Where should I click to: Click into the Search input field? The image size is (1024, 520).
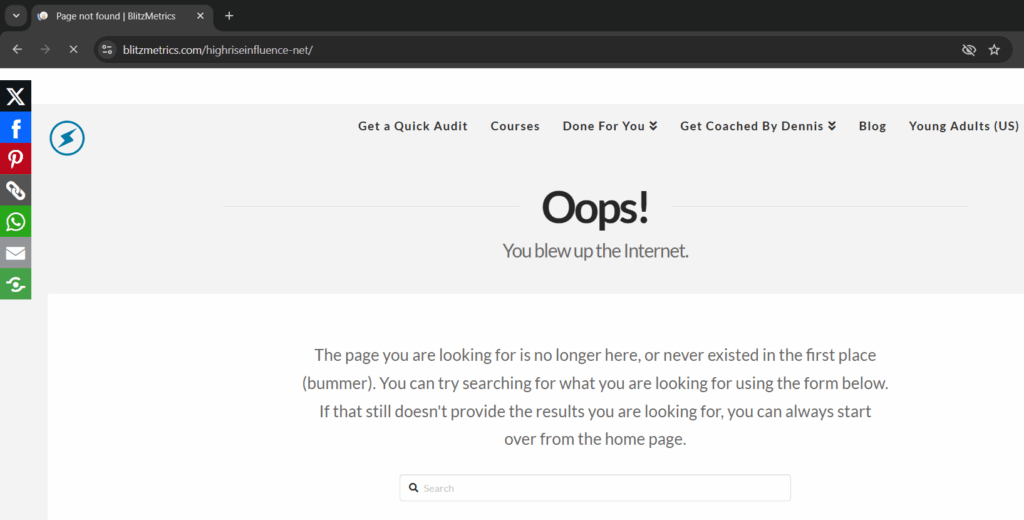coord(600,488)
